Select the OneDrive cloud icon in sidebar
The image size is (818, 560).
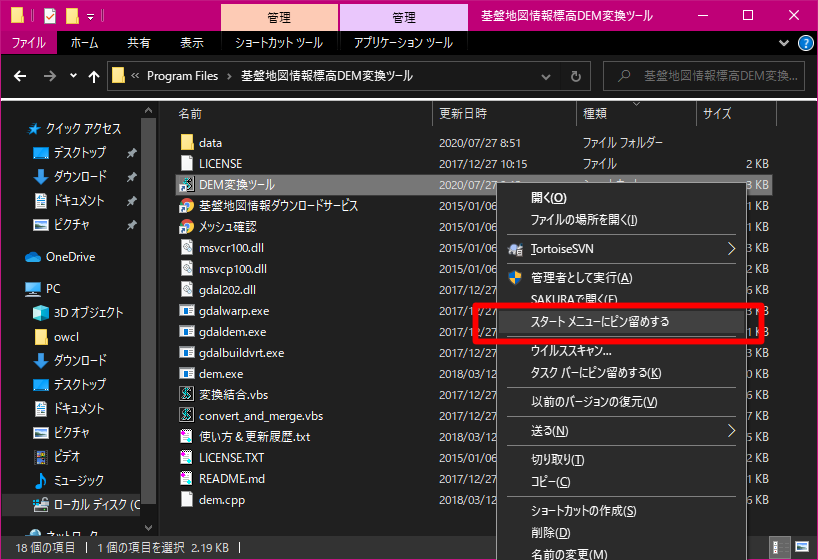35,257
